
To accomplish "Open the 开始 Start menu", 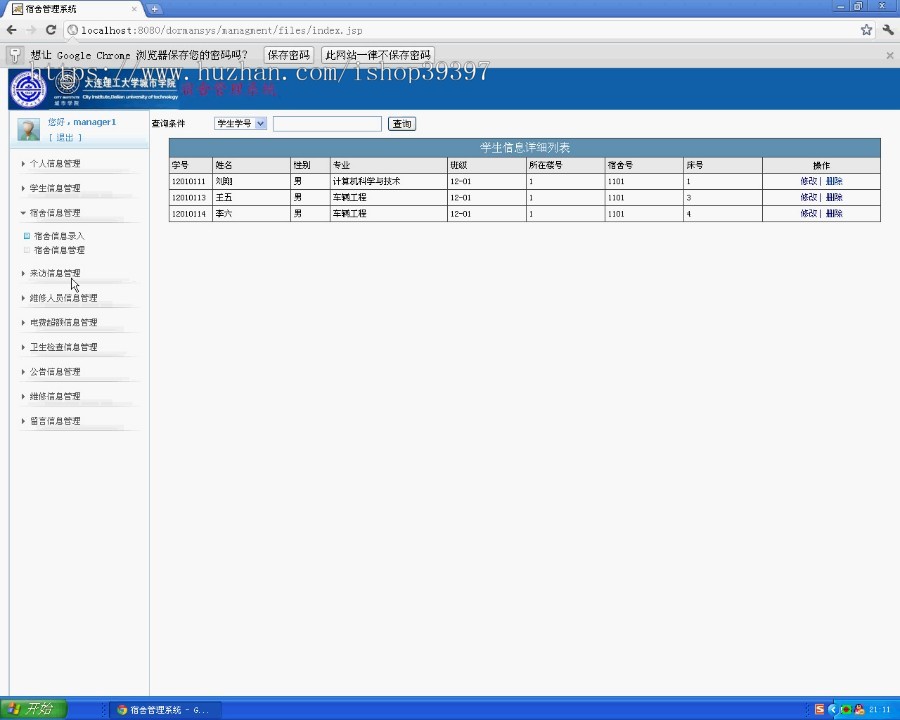I will pos(33,709).
